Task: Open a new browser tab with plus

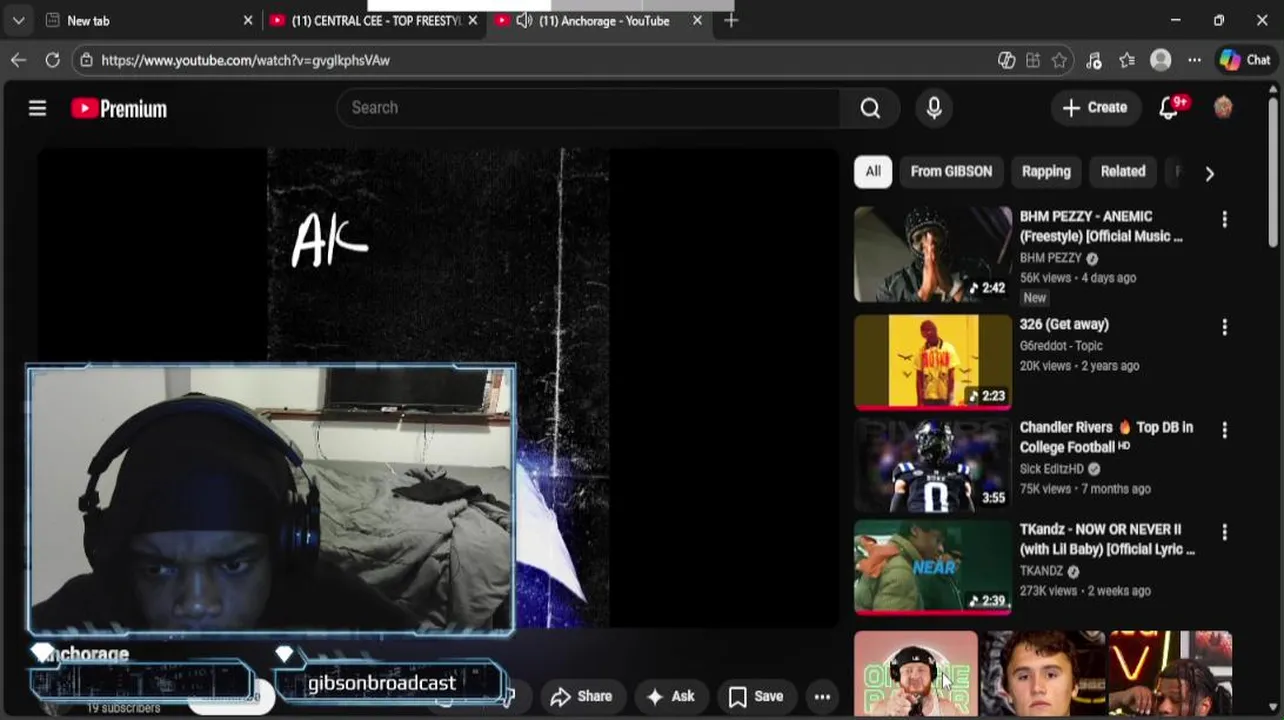Action: [x=731, y=20]
